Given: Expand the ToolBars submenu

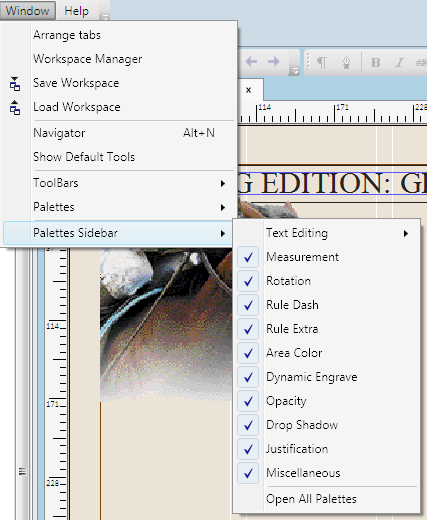Looking at the screenshot, I should [x=119, y=183].
